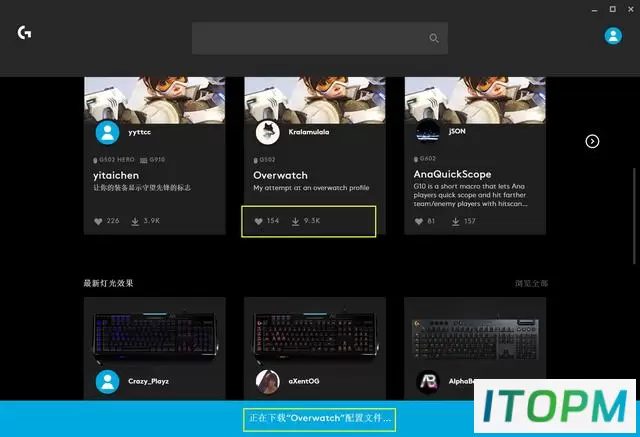Click G602 device tag on AnaQuickScope card

click(x=424, y=158)
